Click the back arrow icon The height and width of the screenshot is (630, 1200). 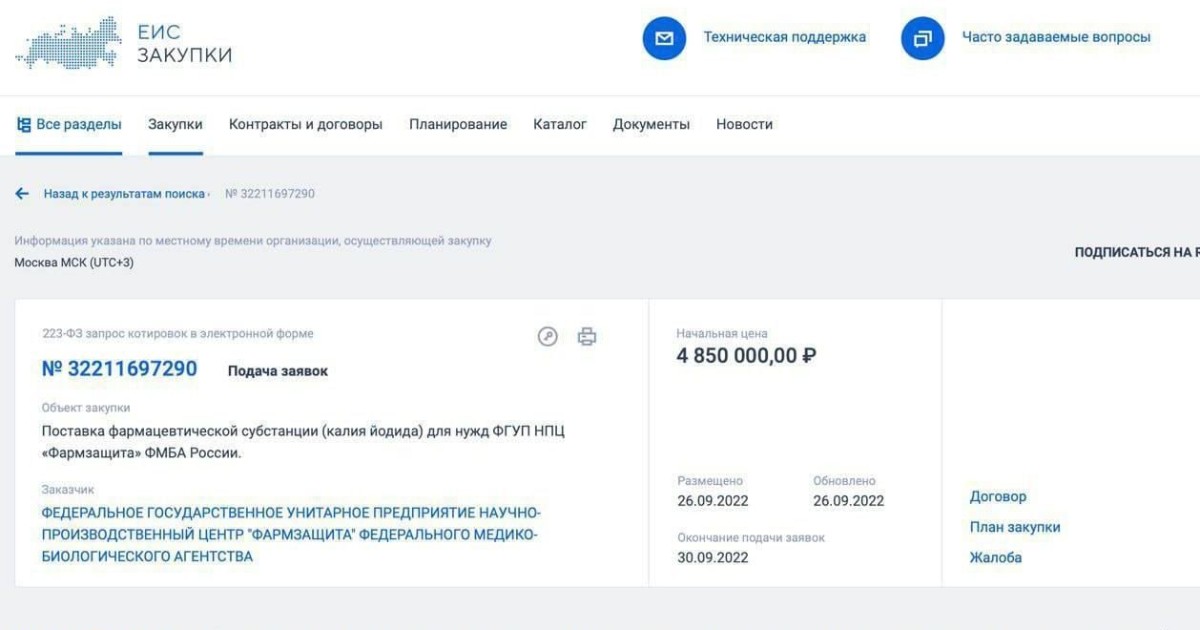click(x=22, y=194)
